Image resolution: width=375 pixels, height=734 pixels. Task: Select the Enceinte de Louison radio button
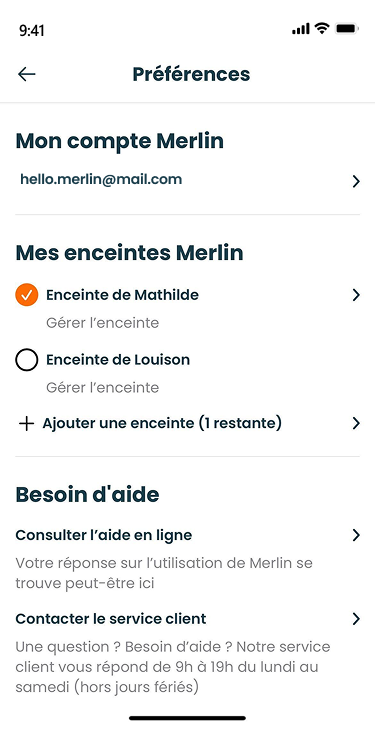[27, 360]
